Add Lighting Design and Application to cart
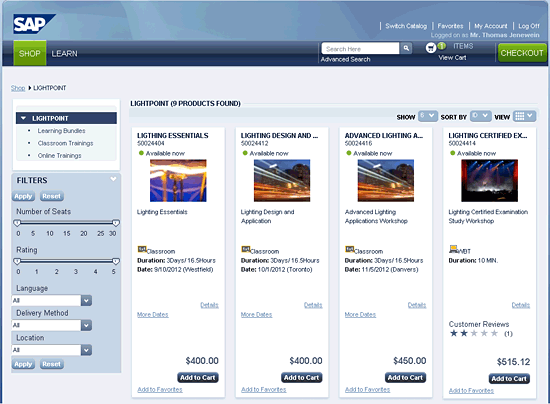Screen dimensions: 550x404 pos(302,377)
